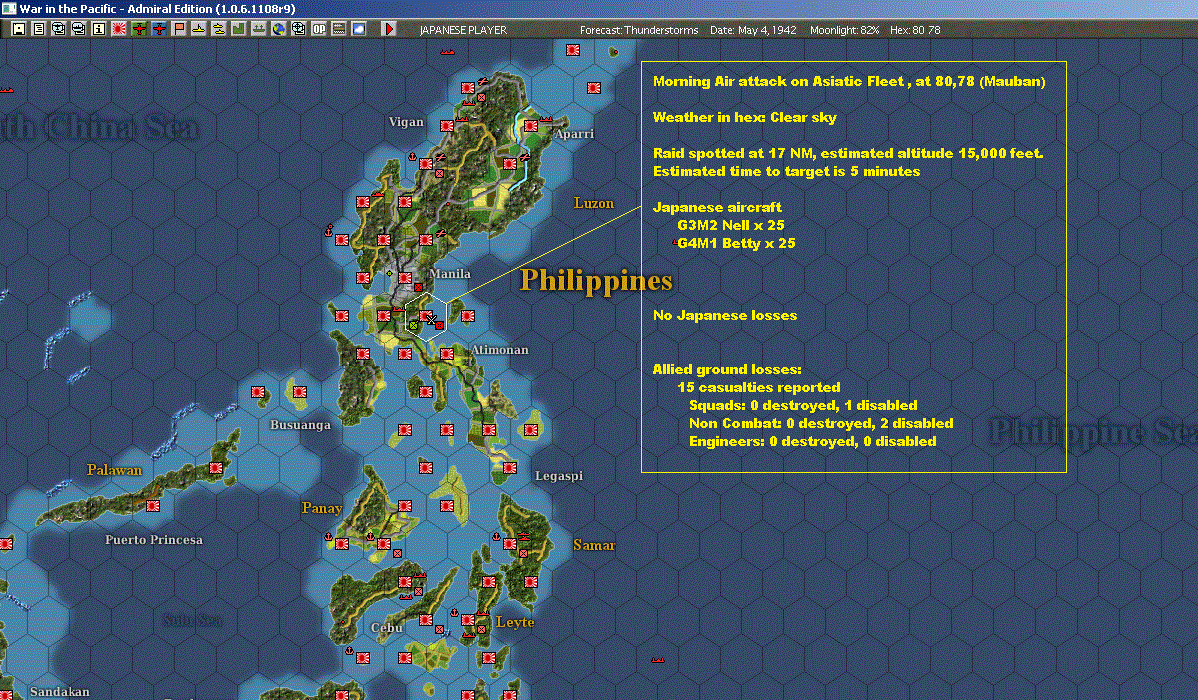Click the 'Allied ground losses:' heading
This screenshot has height=700, width=1198.
(727, 370)
